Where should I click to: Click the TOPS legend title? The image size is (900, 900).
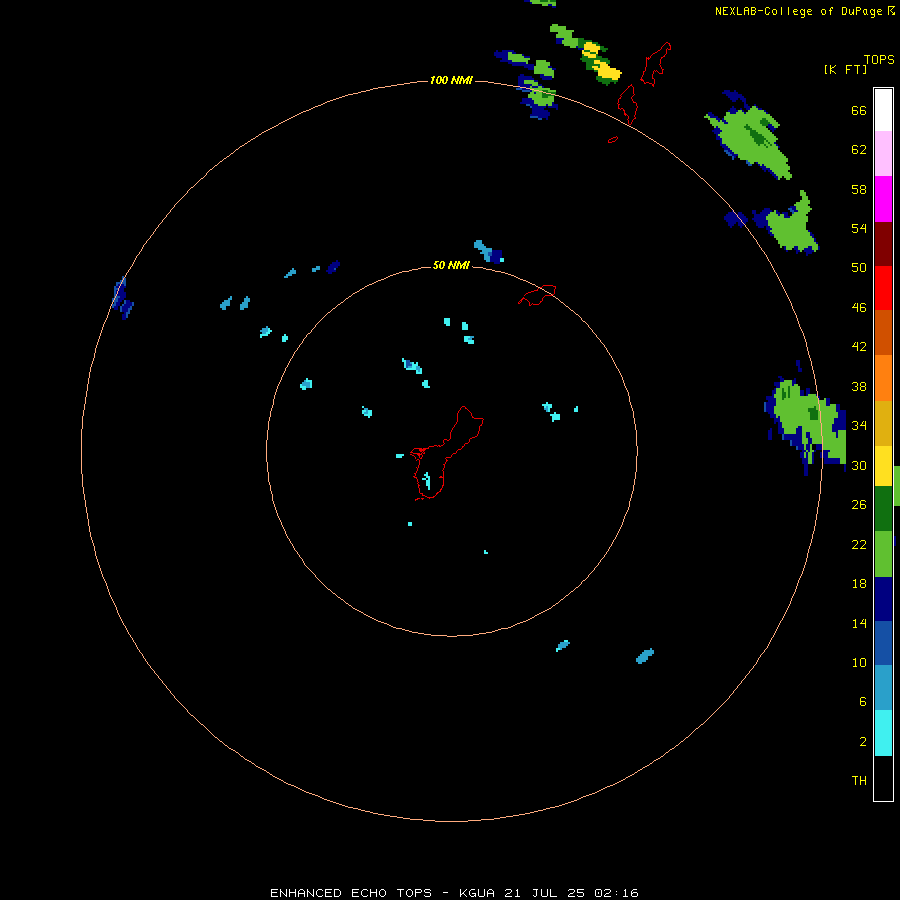(x=879, y=59)
